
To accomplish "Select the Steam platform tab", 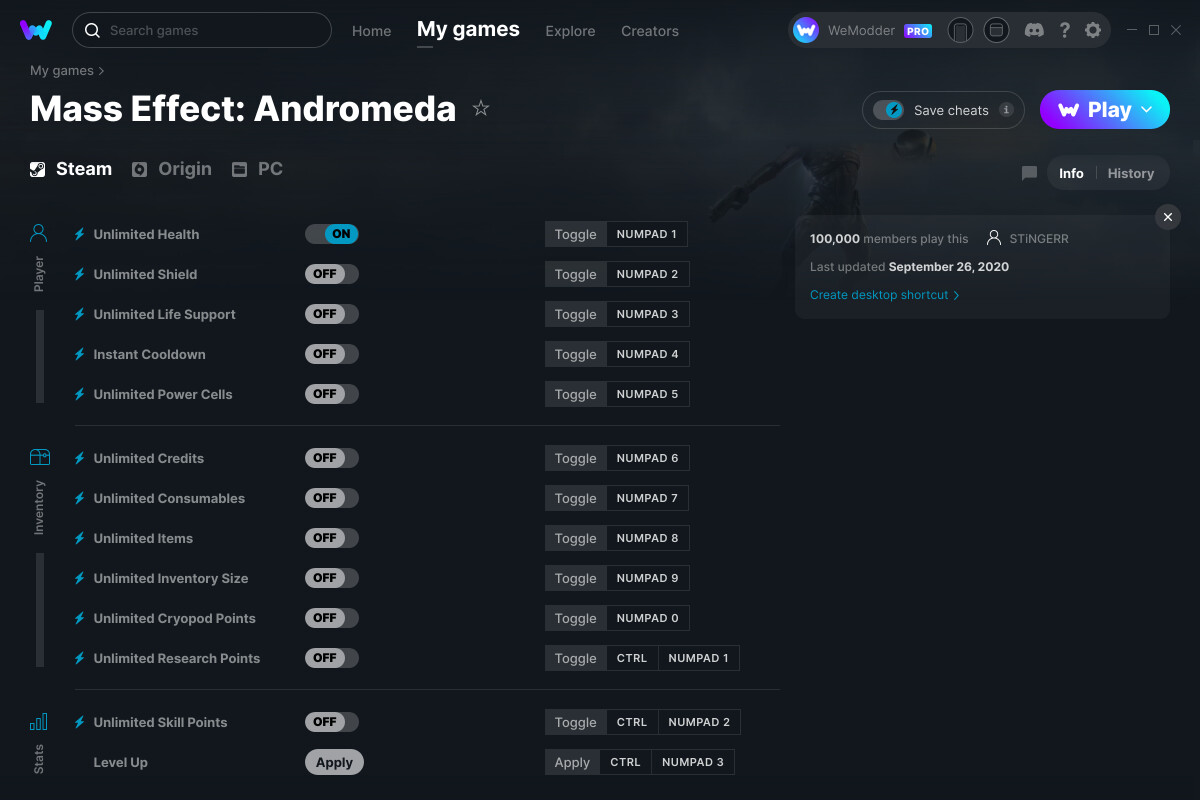I will point(71,169).
